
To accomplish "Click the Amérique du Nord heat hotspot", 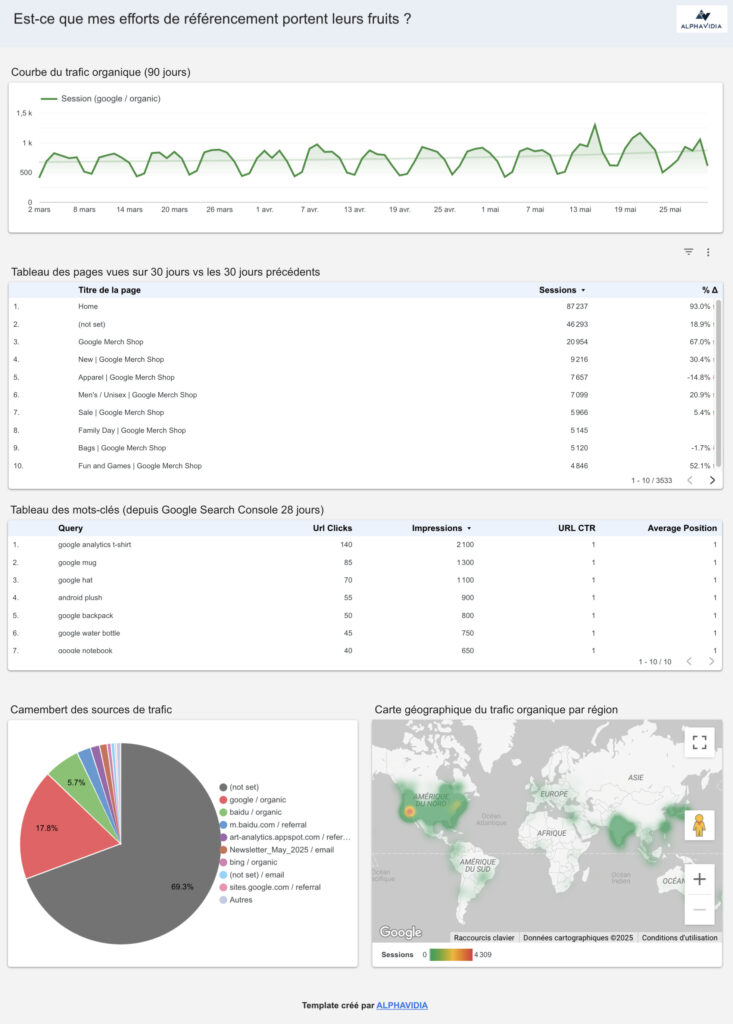I will (410, 812).
